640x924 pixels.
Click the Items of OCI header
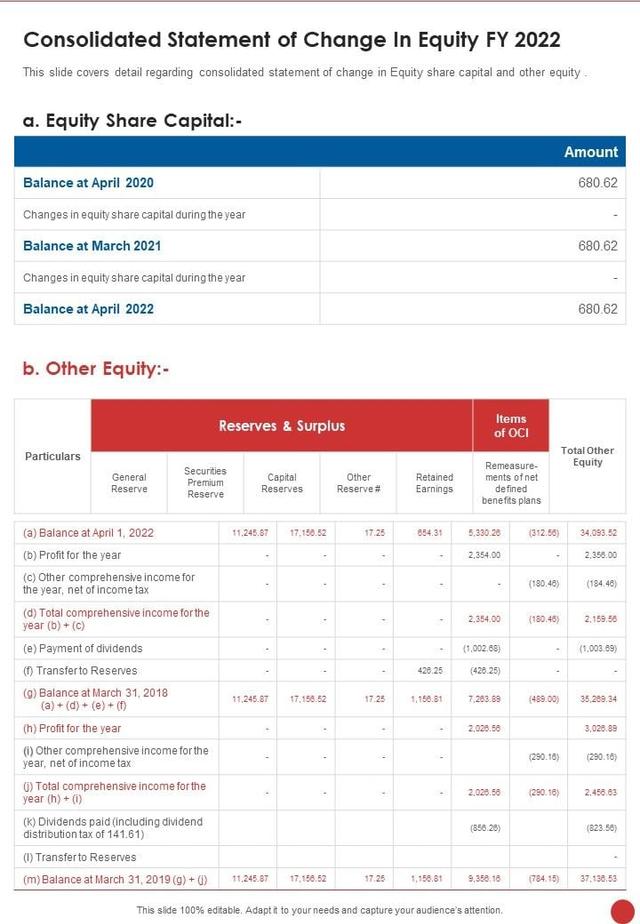pos(511,425)
